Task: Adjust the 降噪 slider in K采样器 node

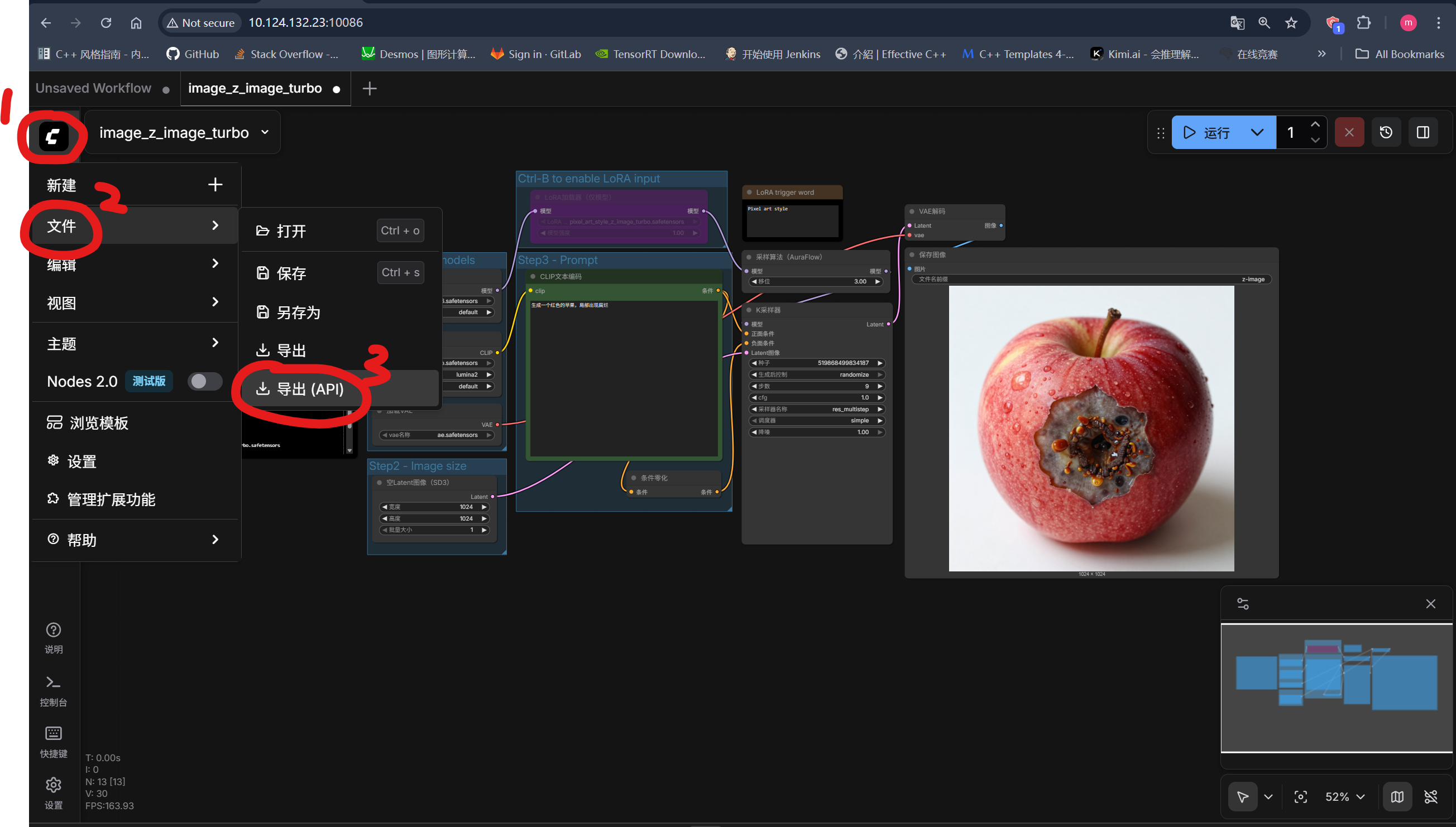Action: [x=816, y=432]
